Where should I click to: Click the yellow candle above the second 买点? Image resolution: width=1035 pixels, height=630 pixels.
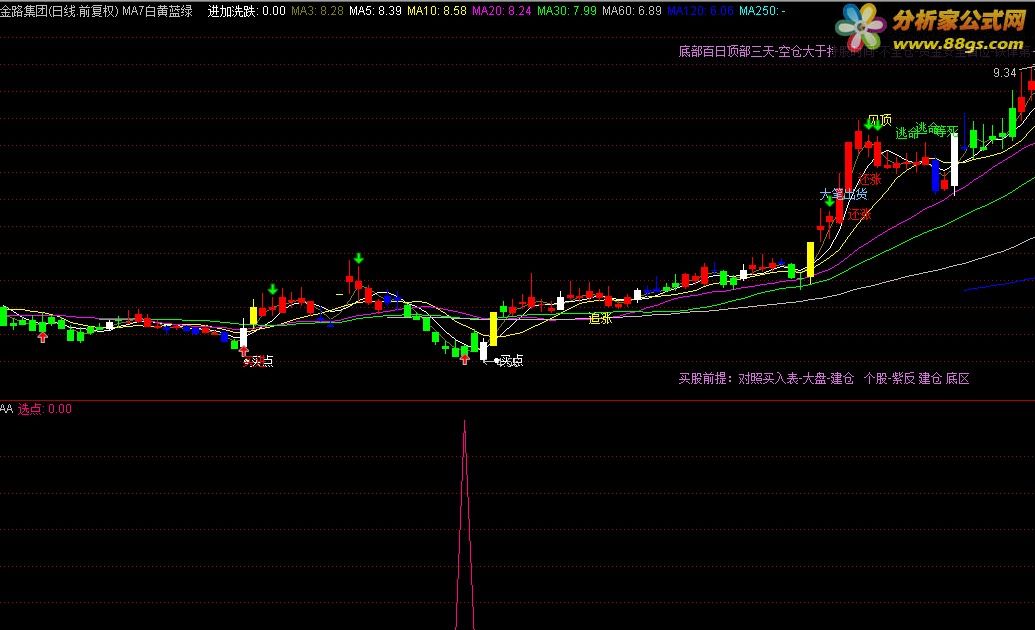pyautogui.click(x=493, y=328)
